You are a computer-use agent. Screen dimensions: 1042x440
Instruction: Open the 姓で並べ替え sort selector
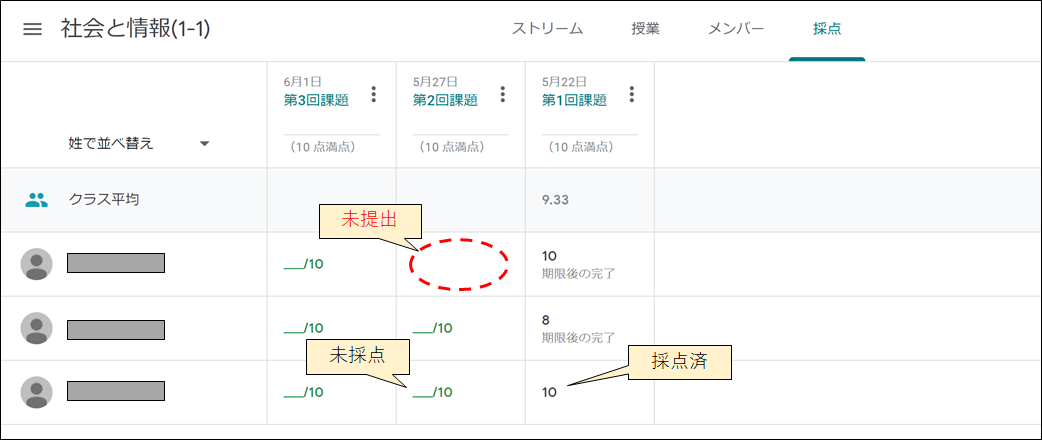coord(139,144)
